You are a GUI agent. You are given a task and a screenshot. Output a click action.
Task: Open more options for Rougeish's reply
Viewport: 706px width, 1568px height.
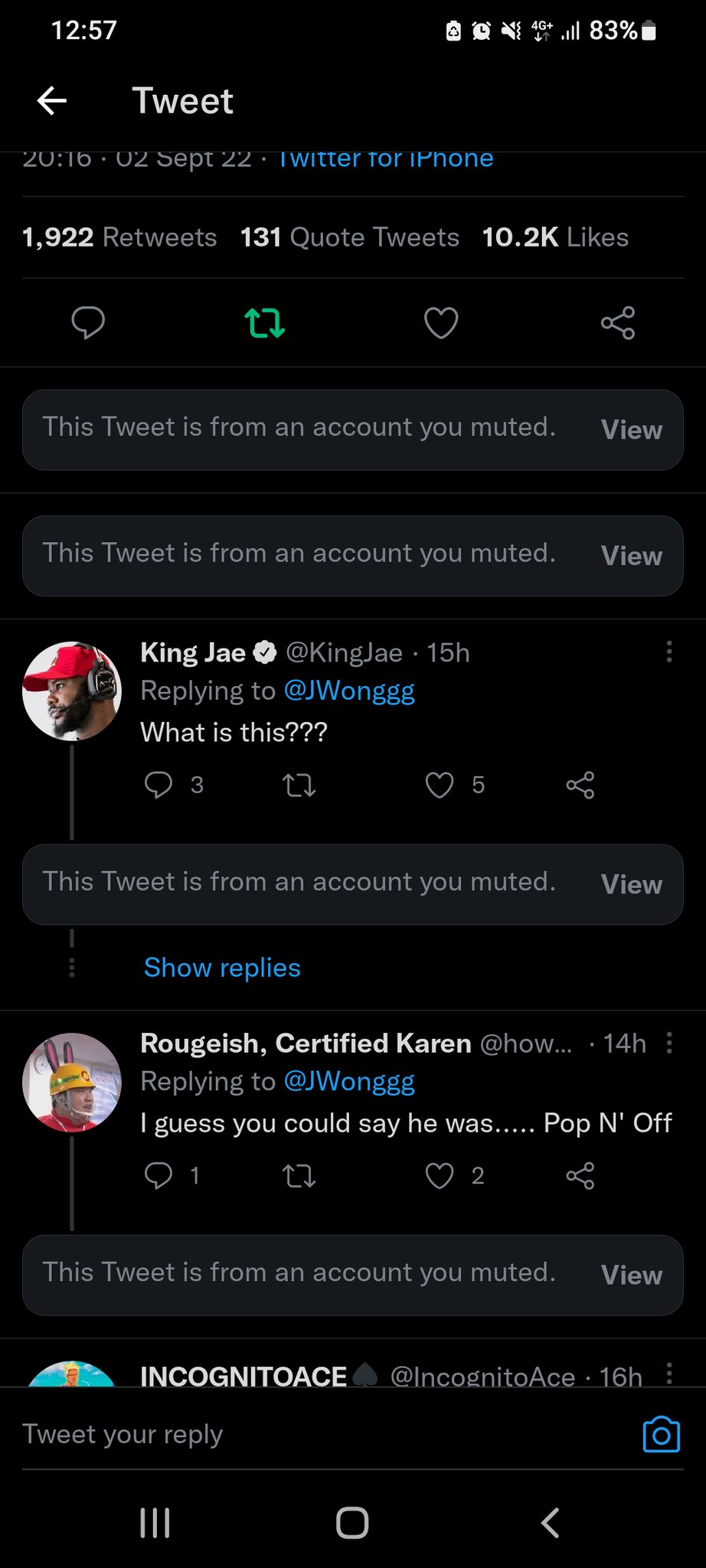click(669, 1042)
